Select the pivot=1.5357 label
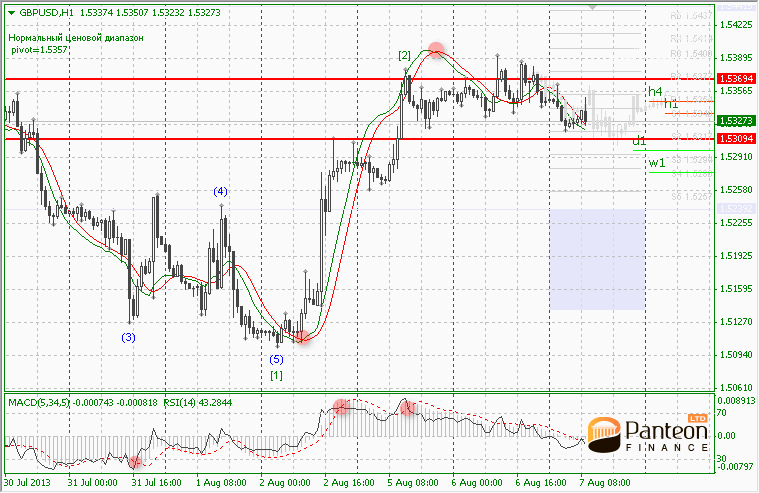The height and width of the screenshot is (493, 759). pyautogui.click(x=39, y=49)
